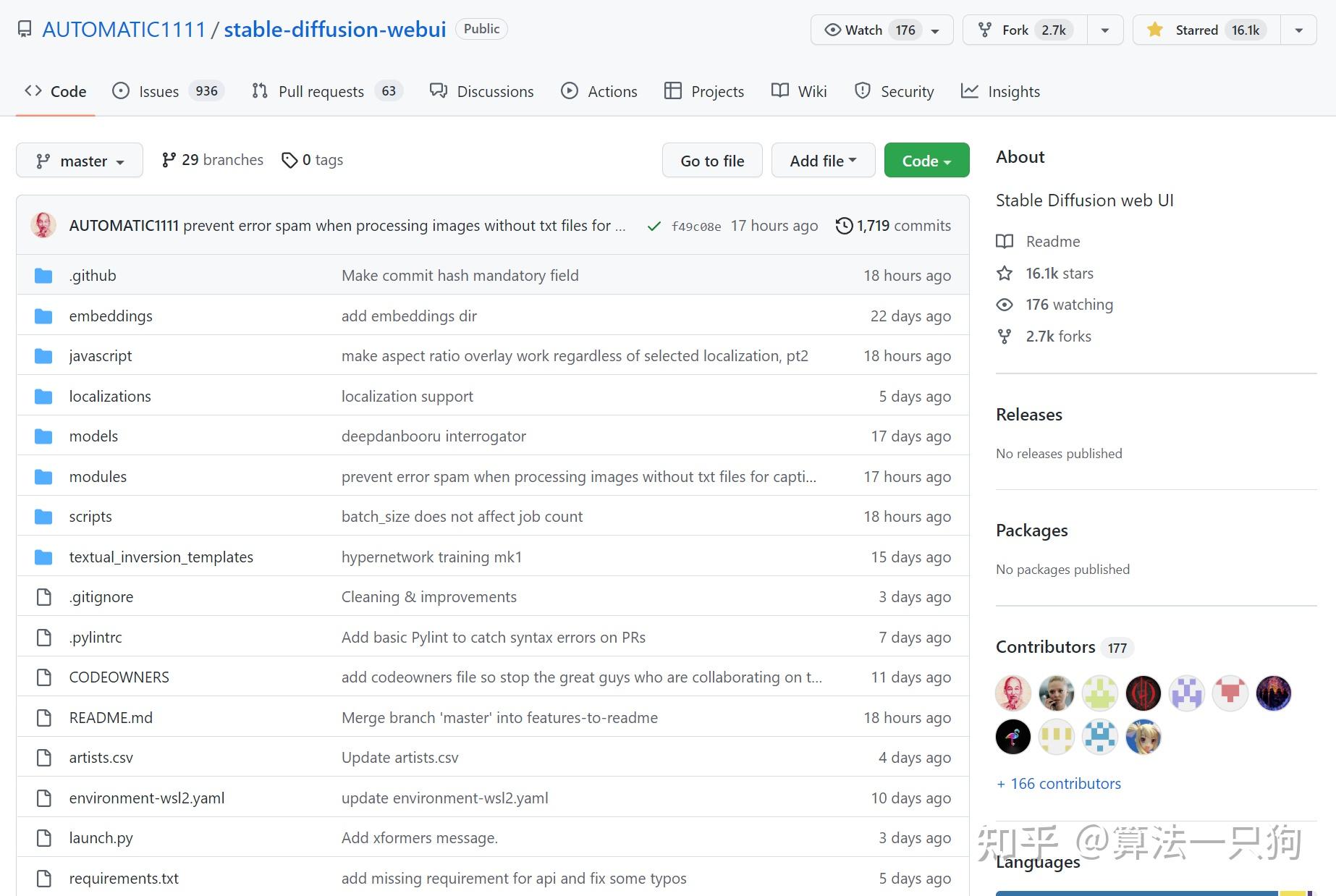The width and height of the screenshot is (1336, 896).
Task: Click the fork icon beside 2.7k forks
Action: [x=1005, y=337]
